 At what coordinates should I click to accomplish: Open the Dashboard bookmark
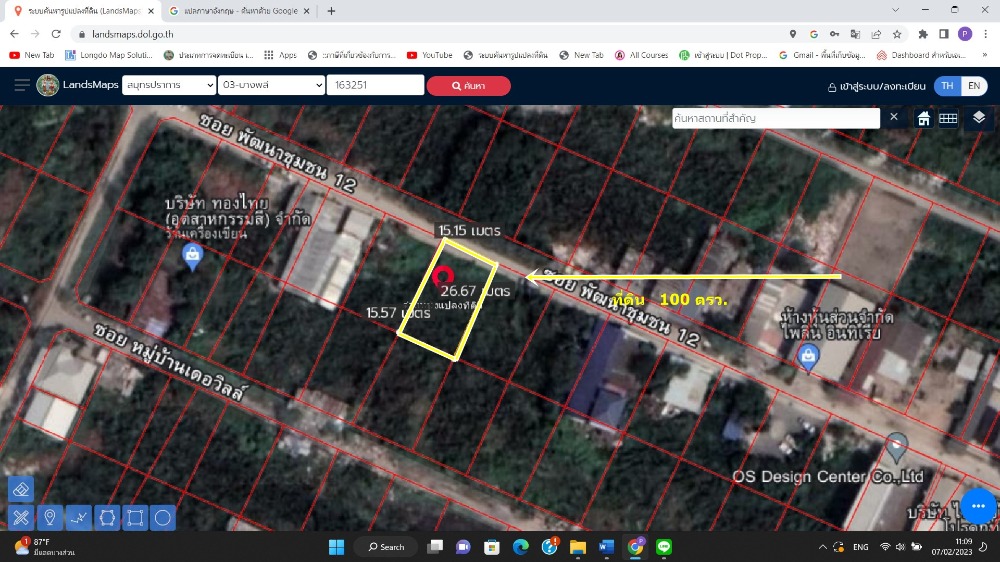(921, 55)
